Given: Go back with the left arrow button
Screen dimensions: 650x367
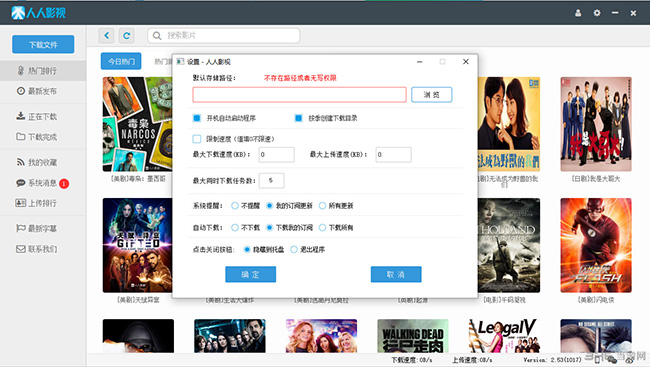Looking at the screenshot, I should click(107, 36).
